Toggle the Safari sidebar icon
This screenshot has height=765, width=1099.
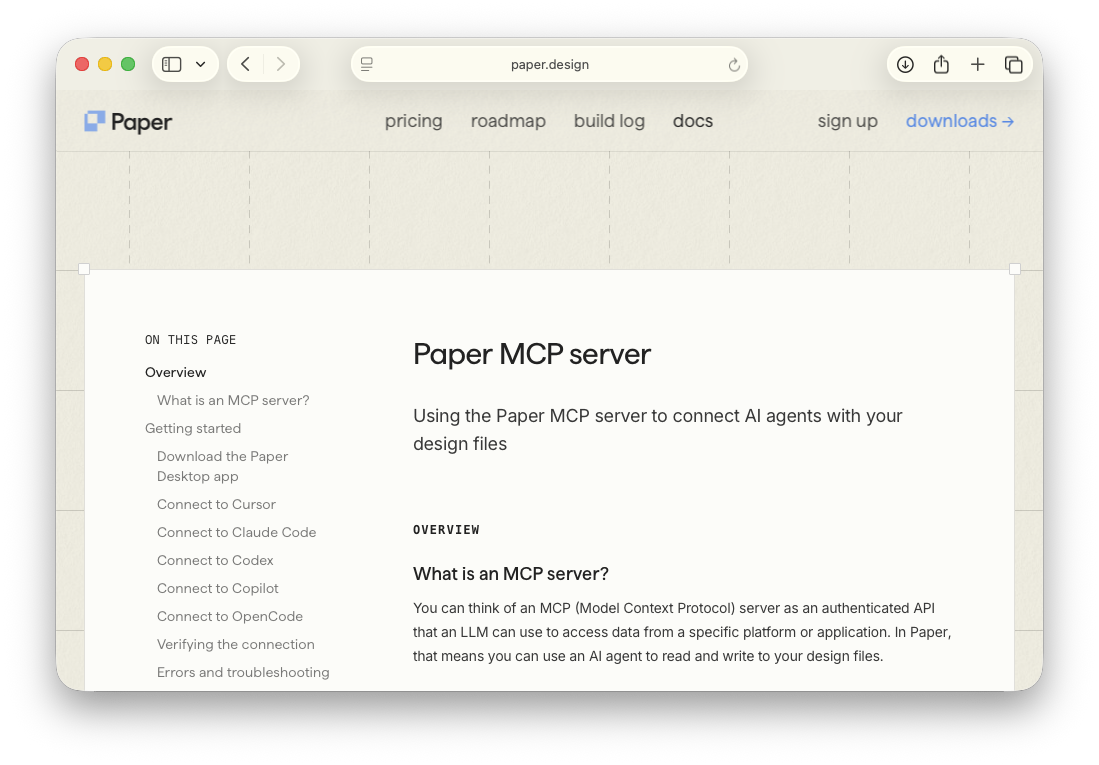(x=171, y=63)
